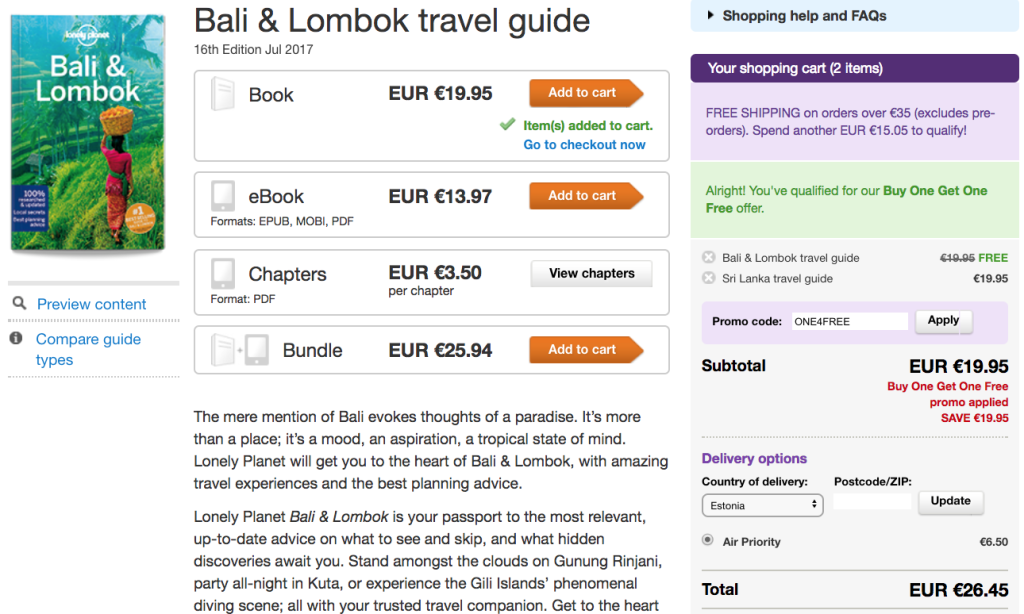Add the Bundle to cart
1024x614 pixels.
[584, 350]
